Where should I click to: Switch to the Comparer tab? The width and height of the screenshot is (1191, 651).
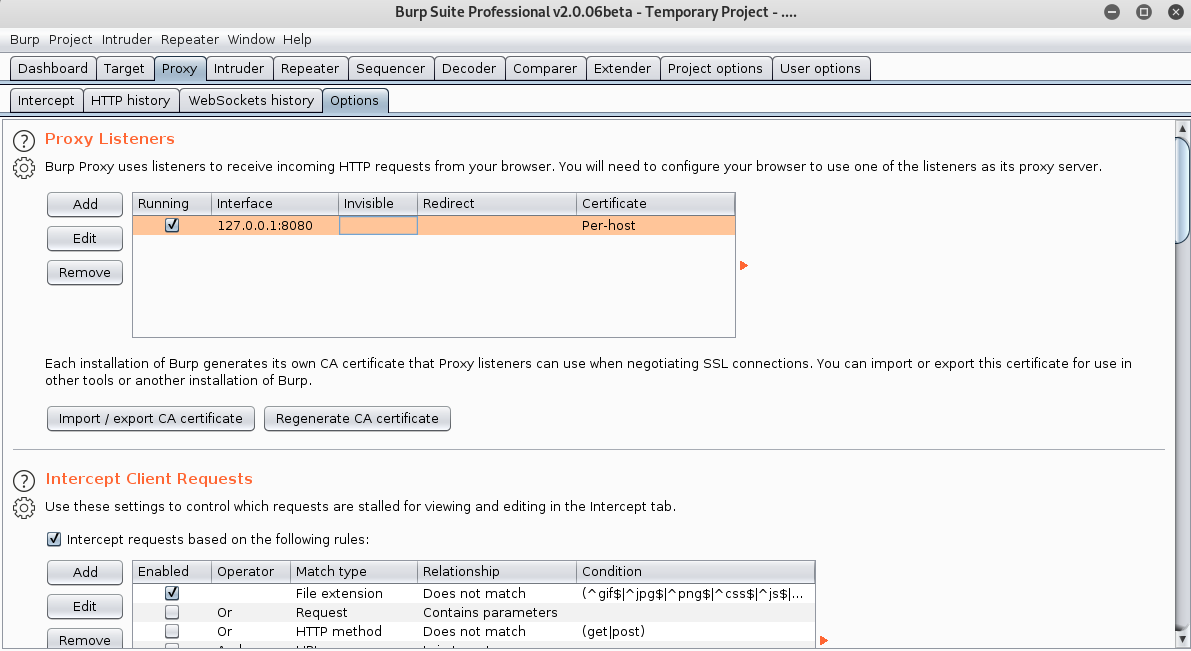tap(545, 68)
